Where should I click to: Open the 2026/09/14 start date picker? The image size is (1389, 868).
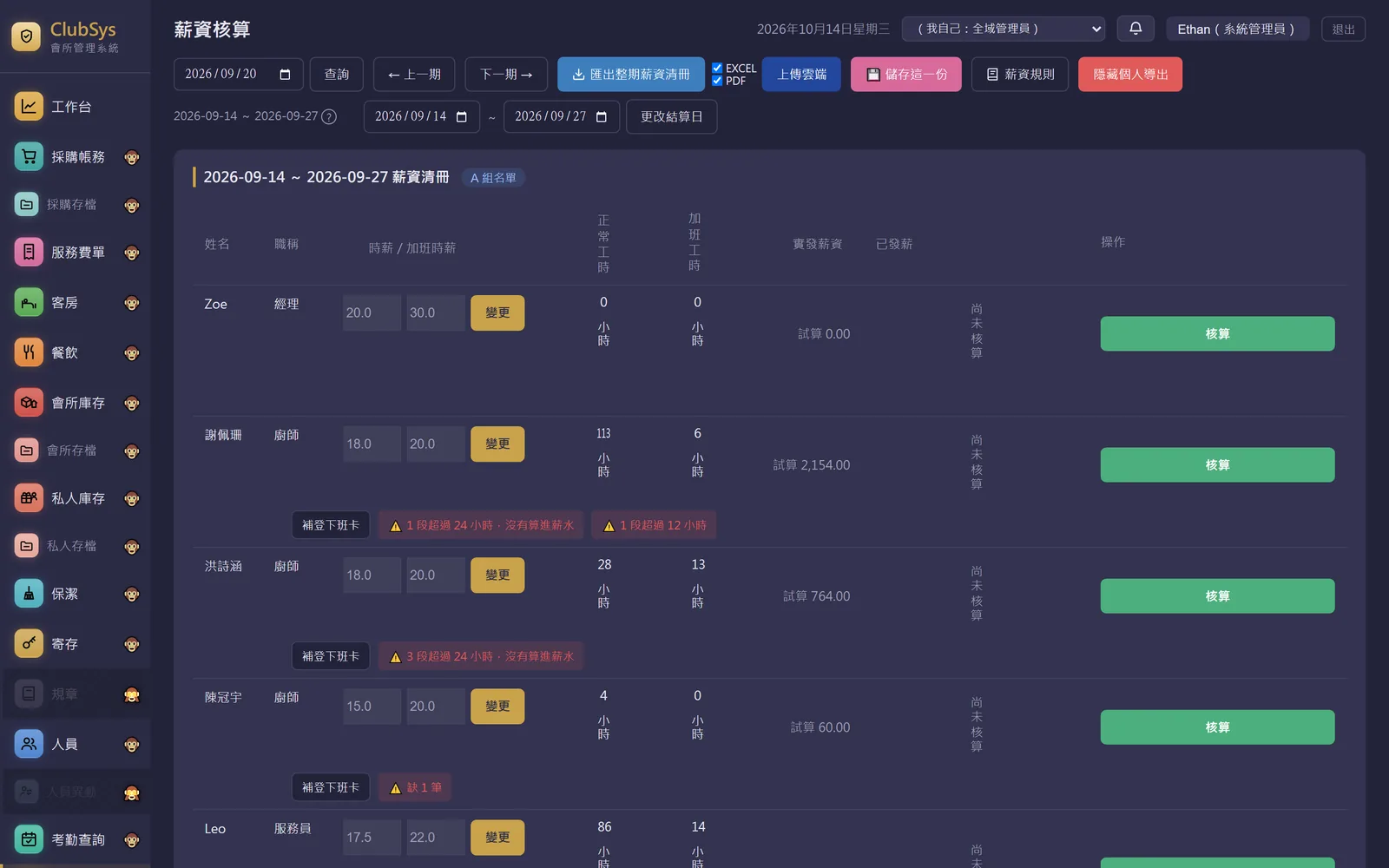(462, 117)
